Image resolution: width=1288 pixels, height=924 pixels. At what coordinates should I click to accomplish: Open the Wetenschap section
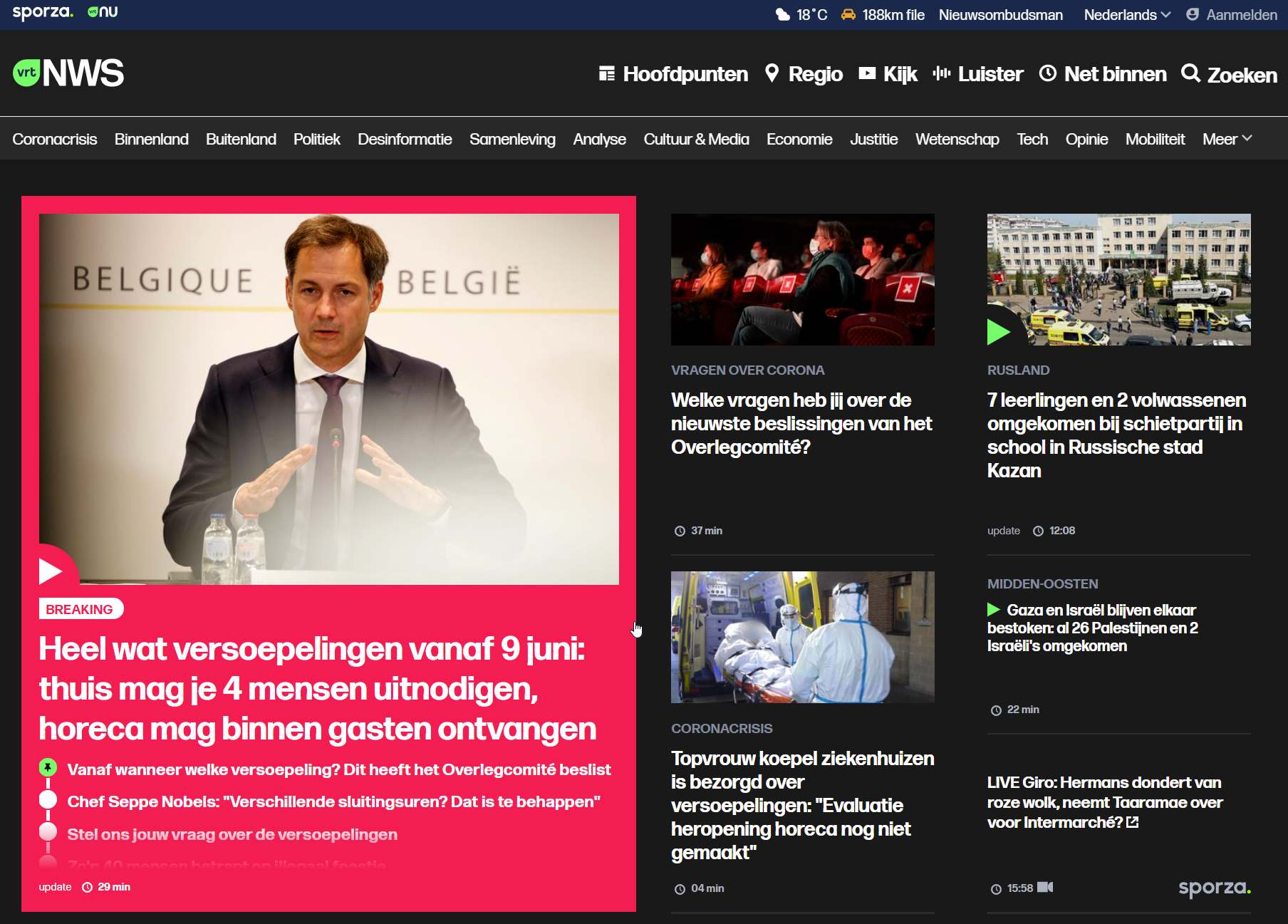coord(957,139)
